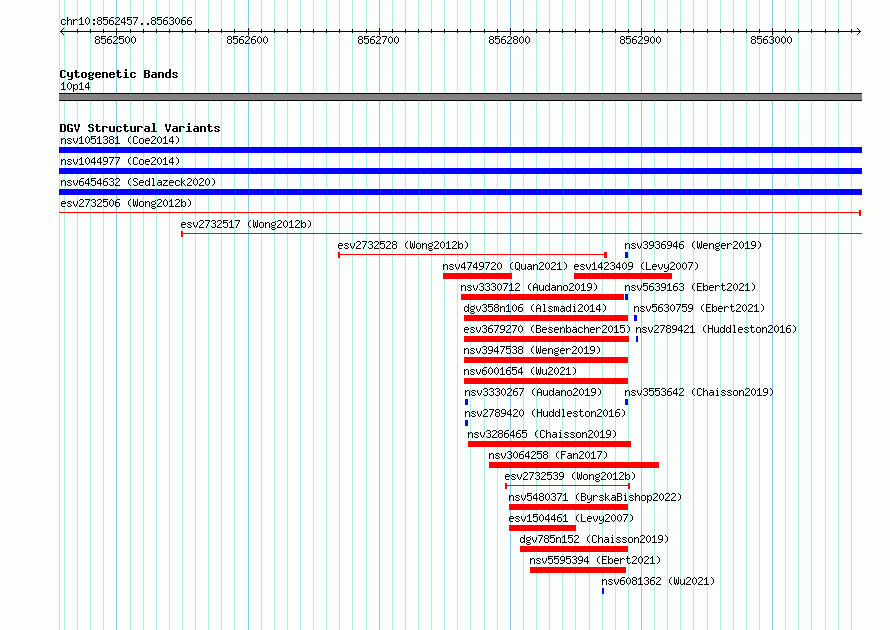The image size is (890, 630).
Task: Open esv2732517 (Wong2012b) variant
Action: [x=246, y=224]
